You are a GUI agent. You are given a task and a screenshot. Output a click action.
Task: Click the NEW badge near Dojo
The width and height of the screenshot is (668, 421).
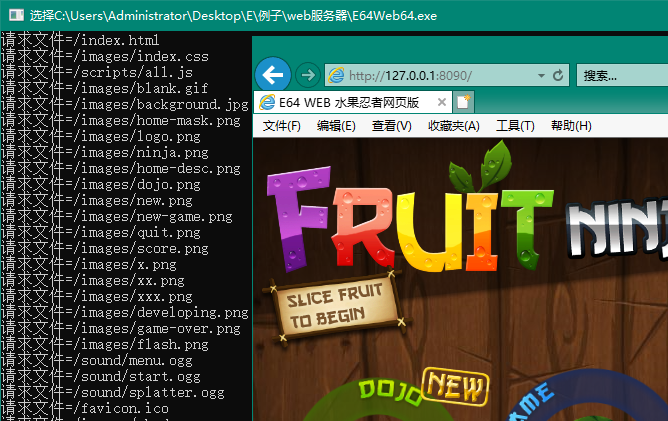[454, 385]
